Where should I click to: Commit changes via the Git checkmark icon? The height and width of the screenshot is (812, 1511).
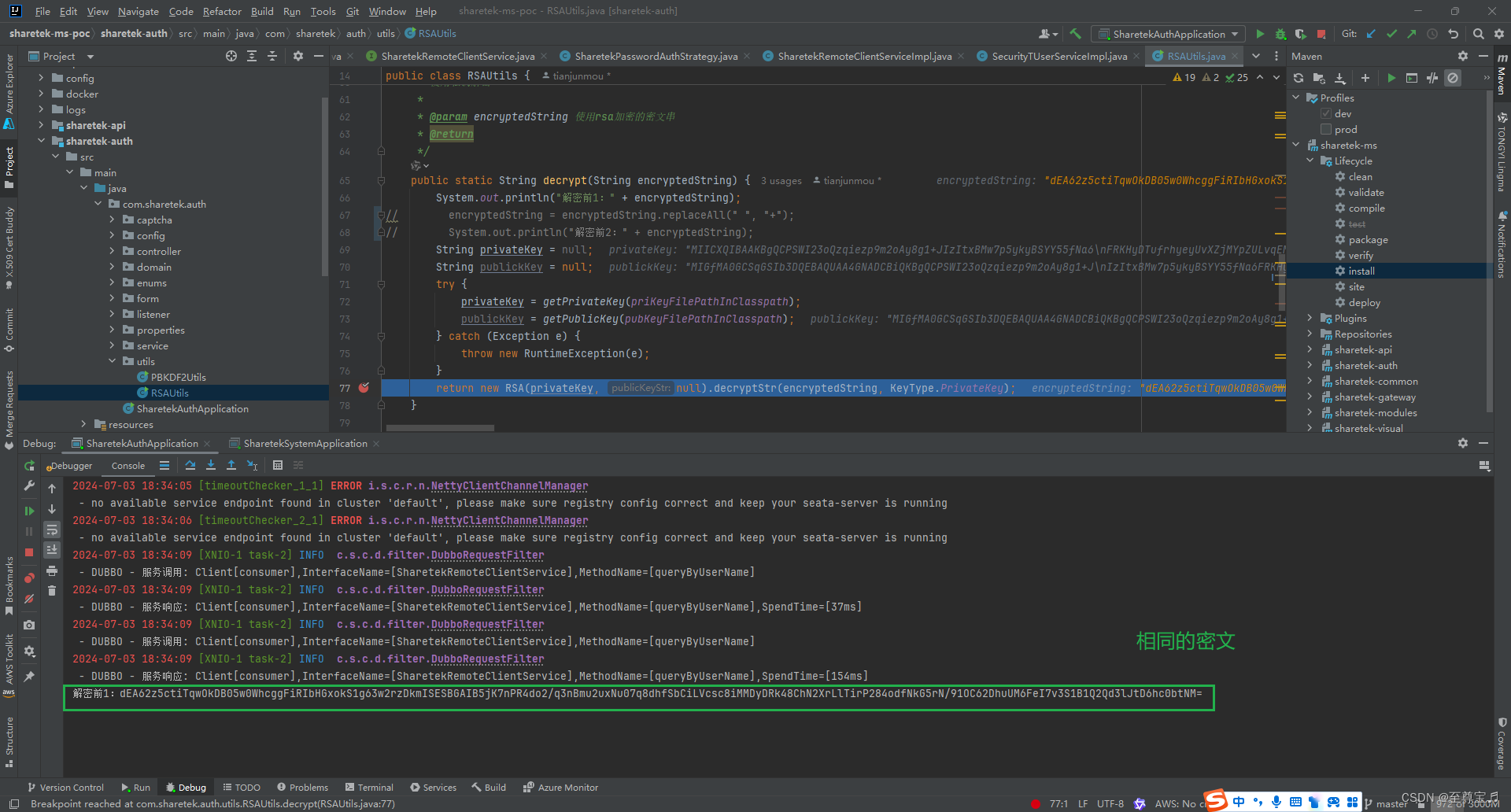(1391, 34)
